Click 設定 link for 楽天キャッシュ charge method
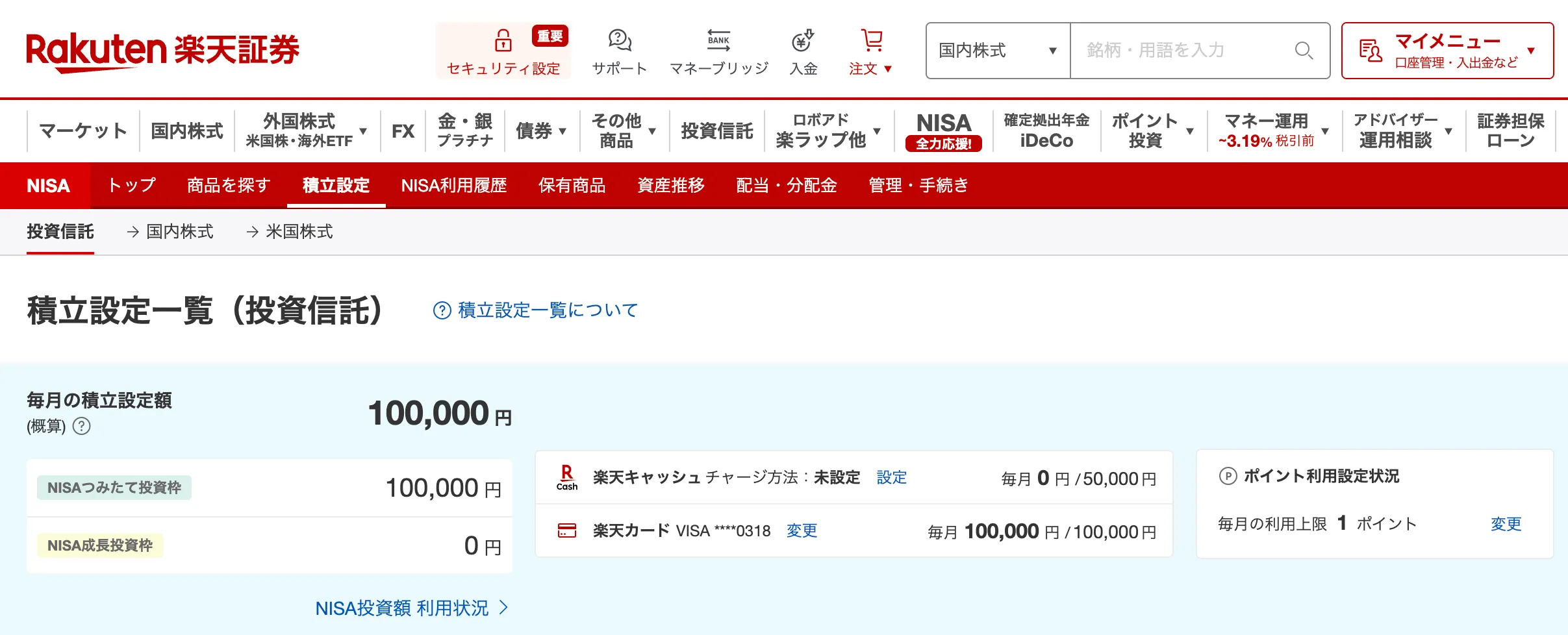The width and height of the screenshot is (1568, 635). [x=891, y=478]
